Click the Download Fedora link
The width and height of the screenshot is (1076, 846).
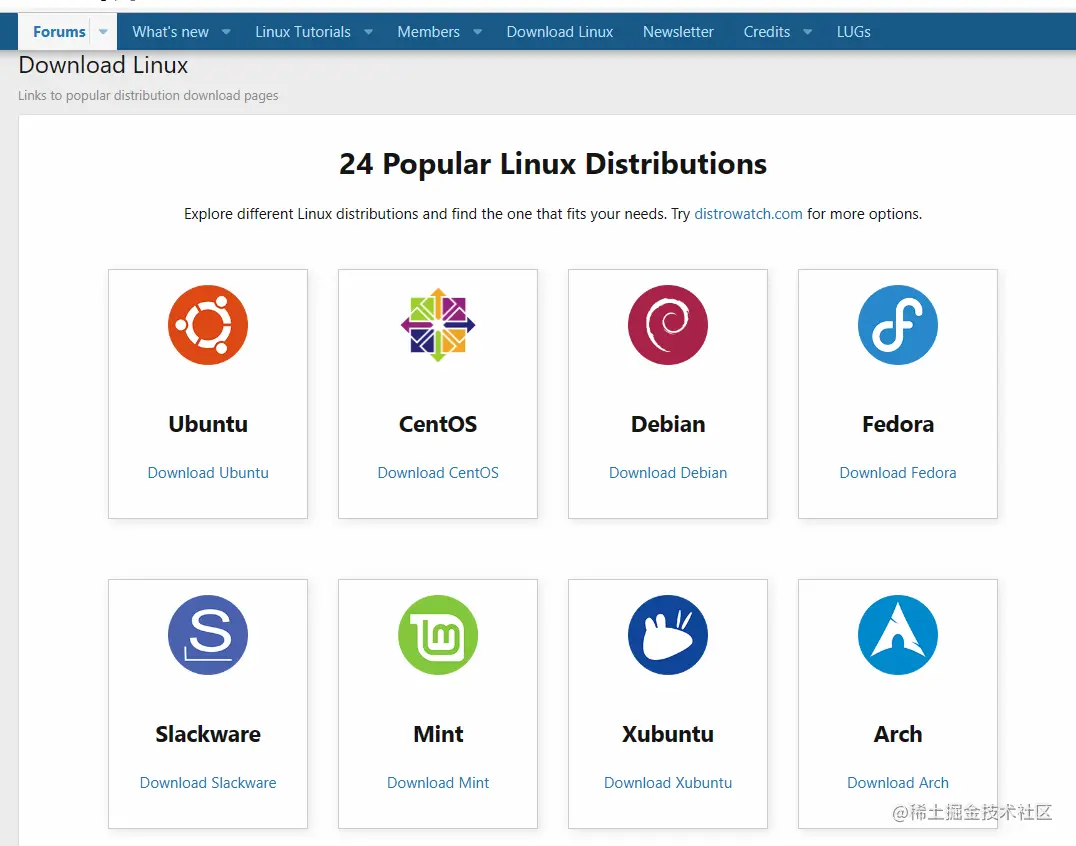click(898, 473)
